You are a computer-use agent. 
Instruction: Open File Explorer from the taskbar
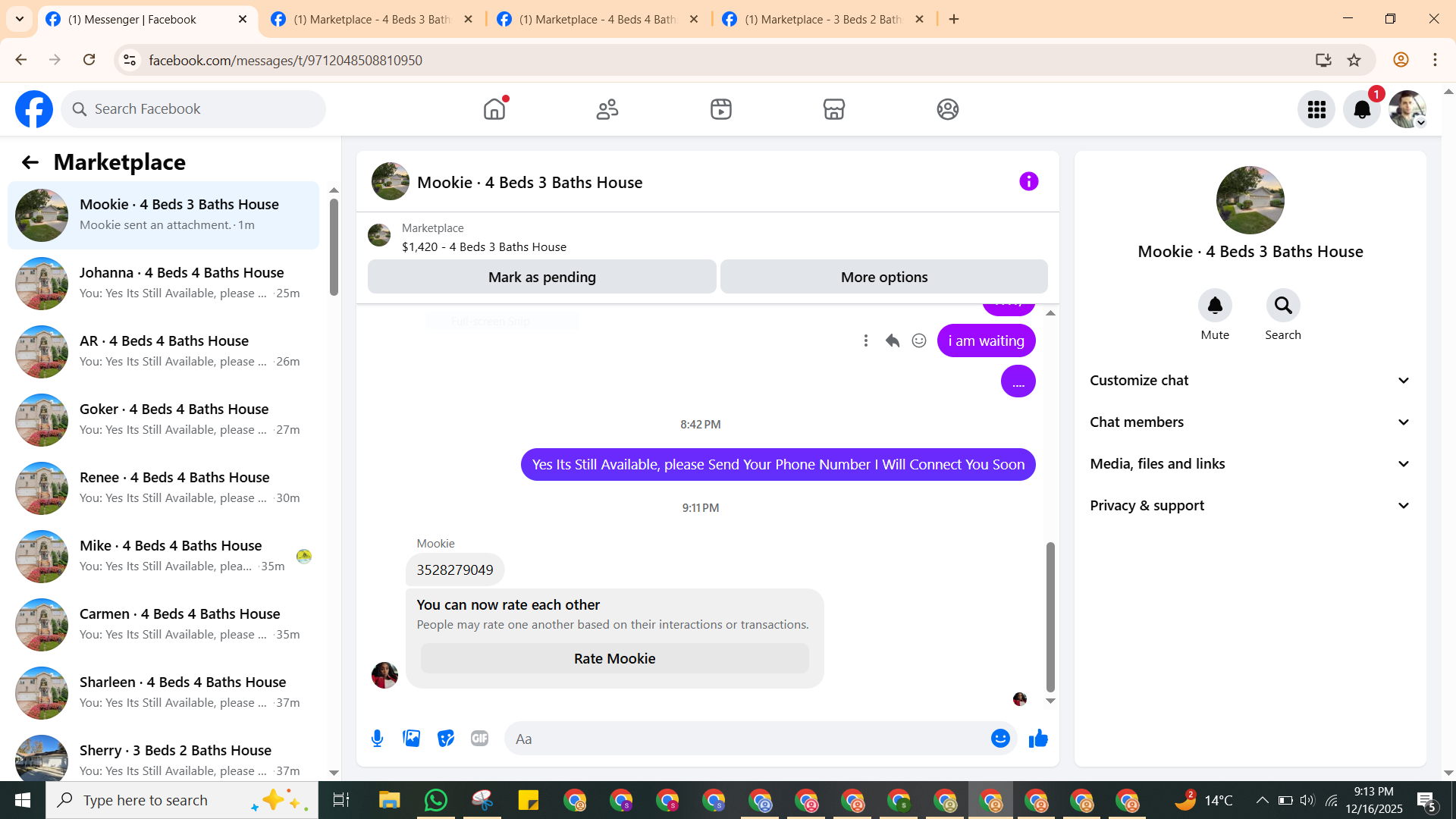(x=389, y=800)
